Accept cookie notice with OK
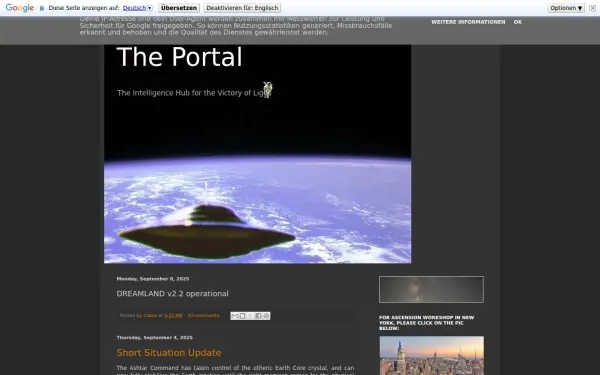 [x=518, y=22]
